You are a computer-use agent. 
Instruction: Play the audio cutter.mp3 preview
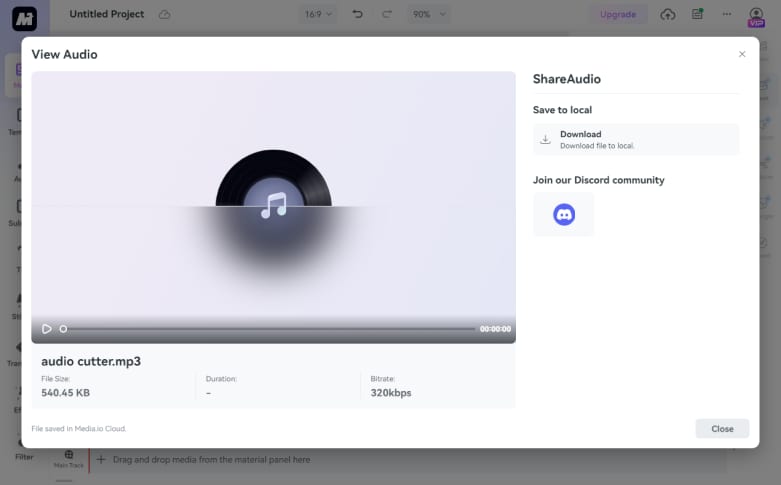coord(46,328)
